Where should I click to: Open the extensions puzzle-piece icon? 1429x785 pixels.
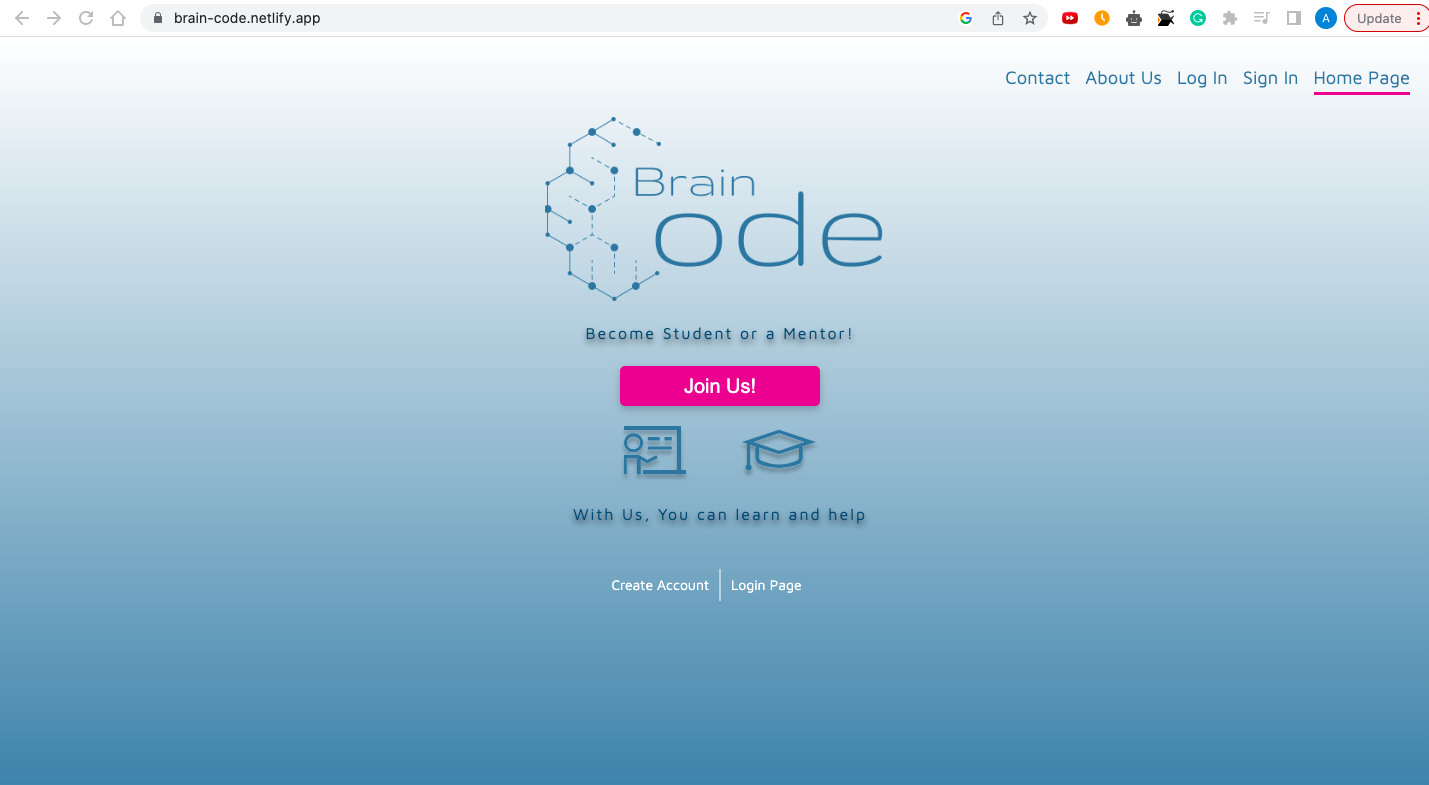(x=1229, y=17)
